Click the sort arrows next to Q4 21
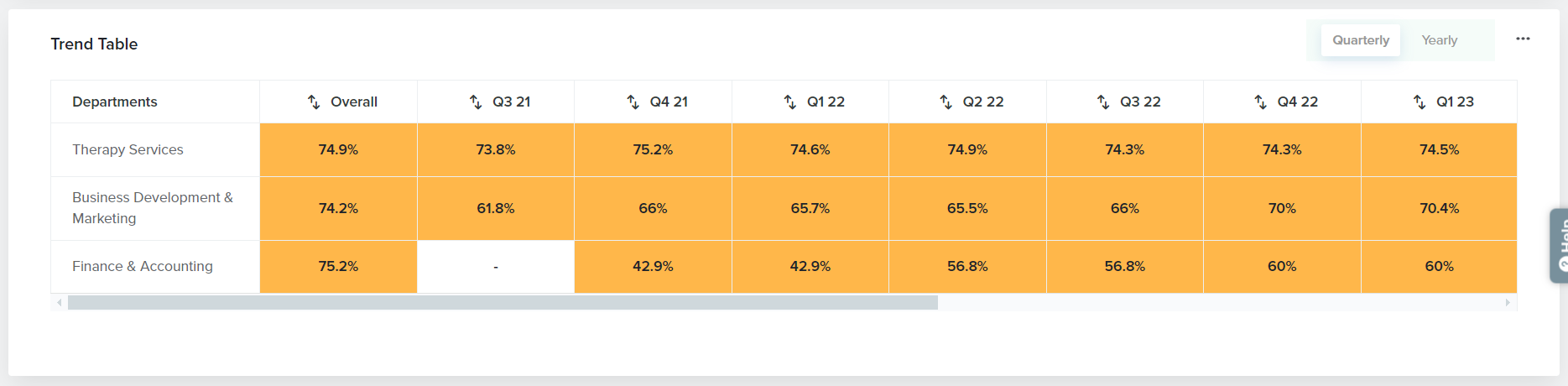 633,102
